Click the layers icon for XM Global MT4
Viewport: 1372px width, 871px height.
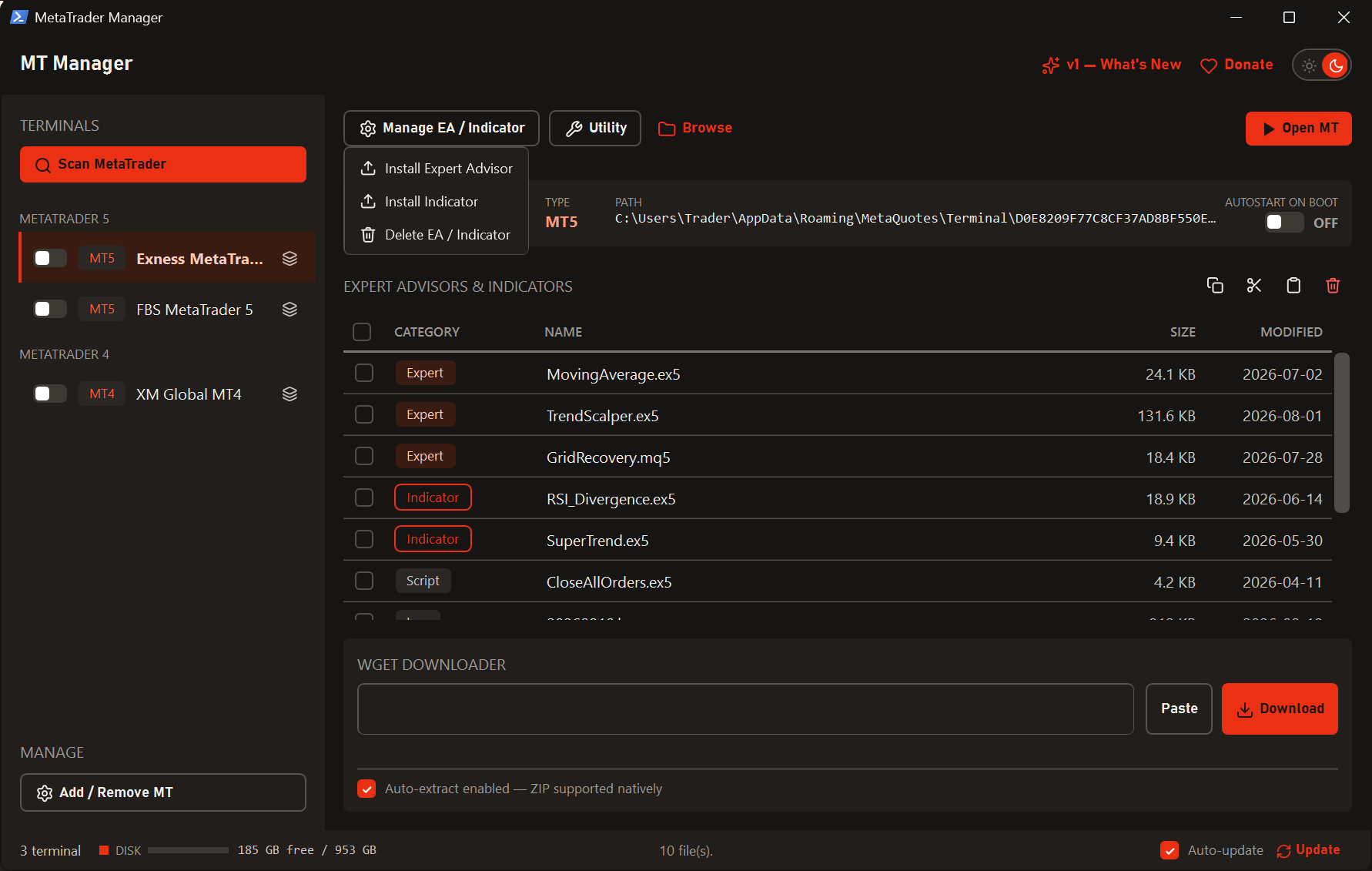tap(289, 394)
